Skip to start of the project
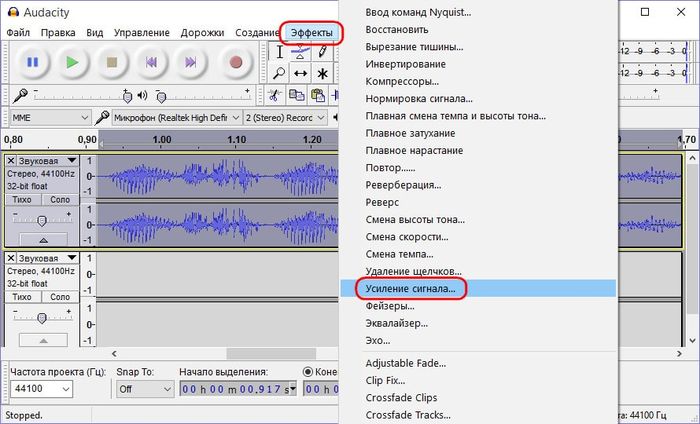This screenshot has height=424, width=700. [x=151, y=62]
